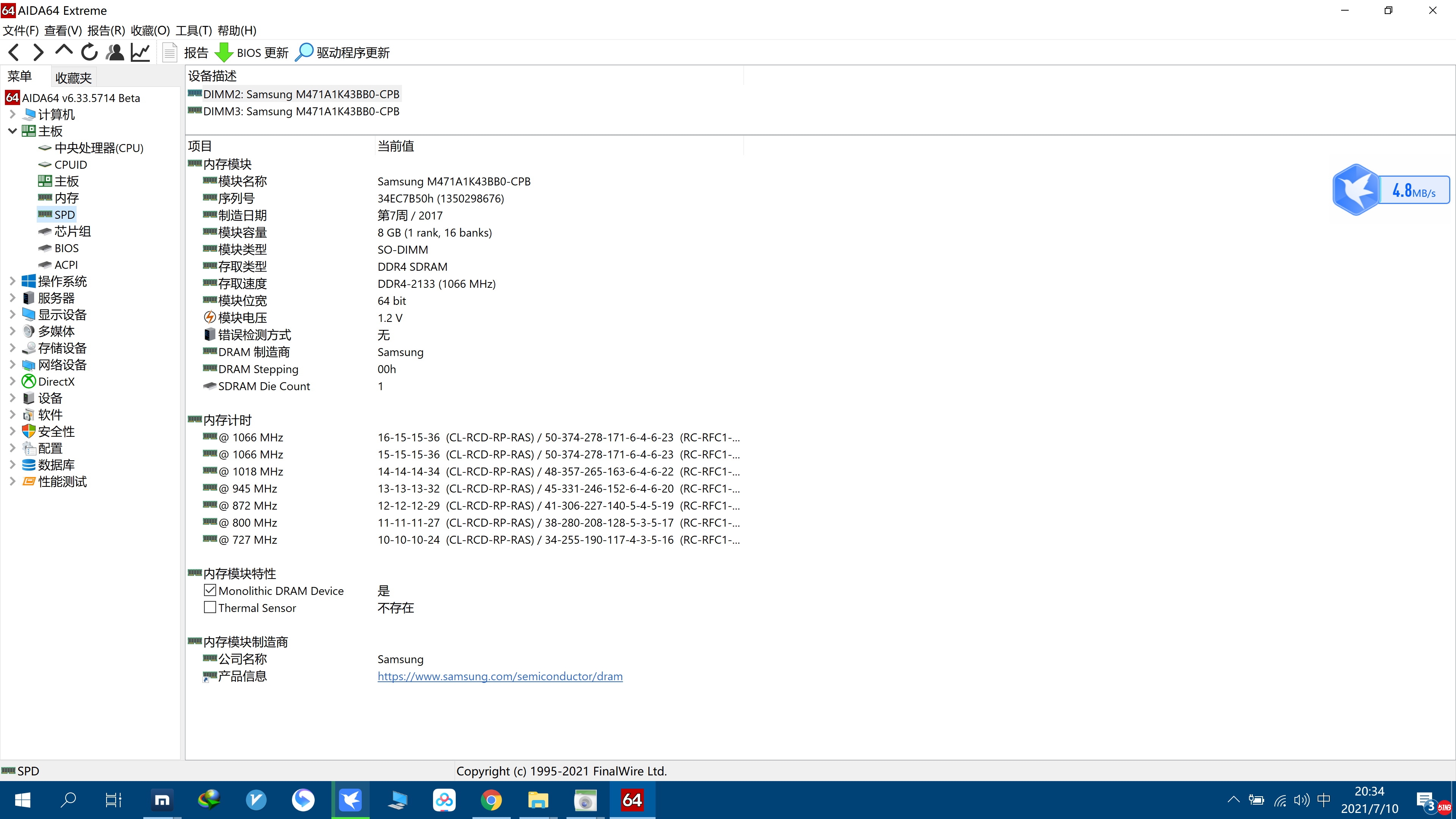Click the Back navigation arrow
The width and height of the screenshot is (1456, 819).
coord(14,53)
